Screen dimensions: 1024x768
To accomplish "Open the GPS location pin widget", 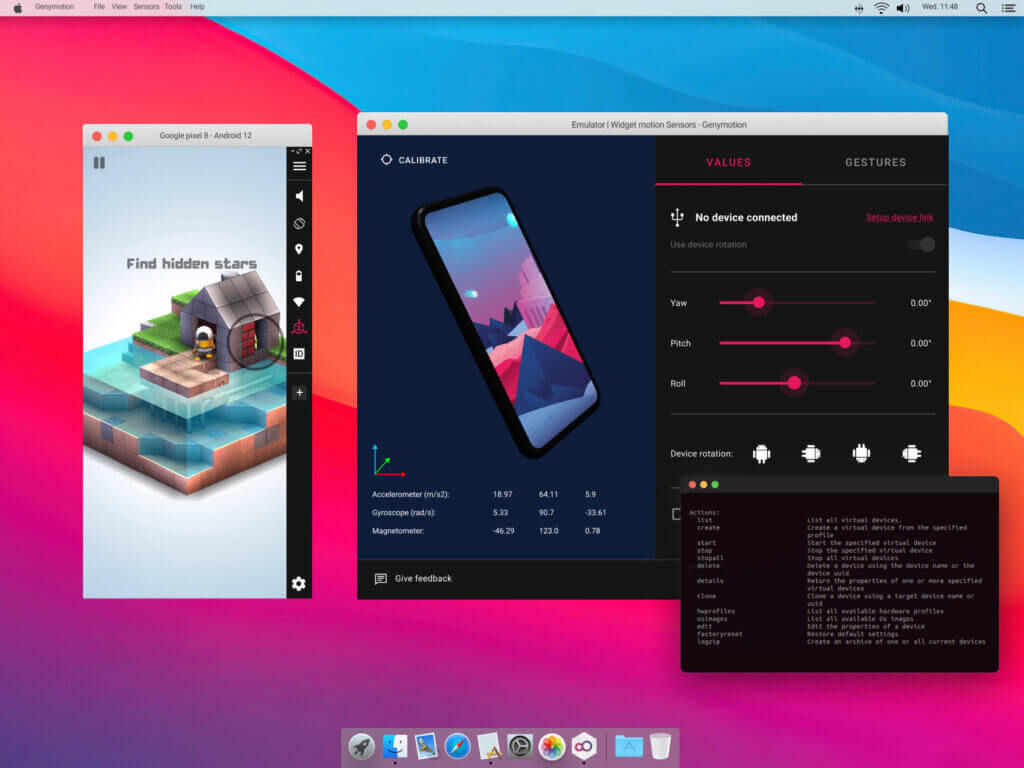I will point(299,249).
